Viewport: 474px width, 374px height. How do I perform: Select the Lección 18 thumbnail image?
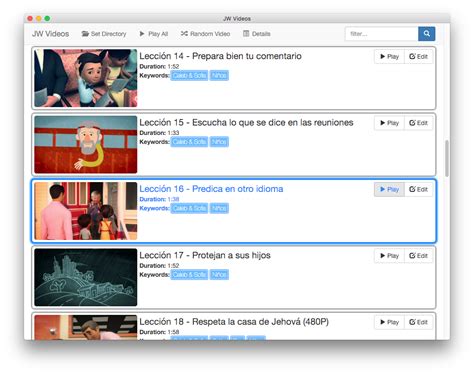point(86,327)
